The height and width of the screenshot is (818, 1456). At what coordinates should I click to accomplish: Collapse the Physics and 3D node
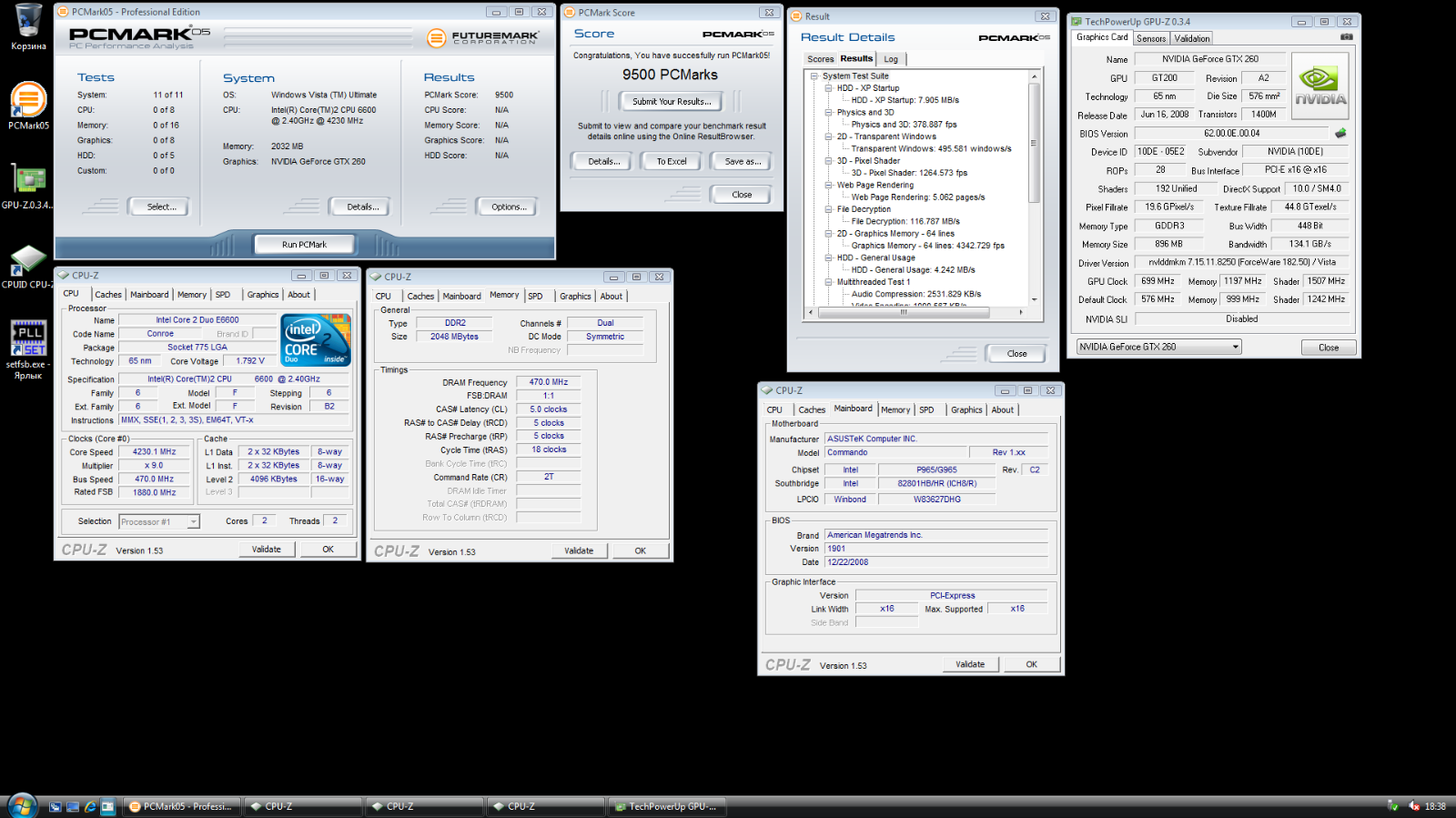coord(829,113)
